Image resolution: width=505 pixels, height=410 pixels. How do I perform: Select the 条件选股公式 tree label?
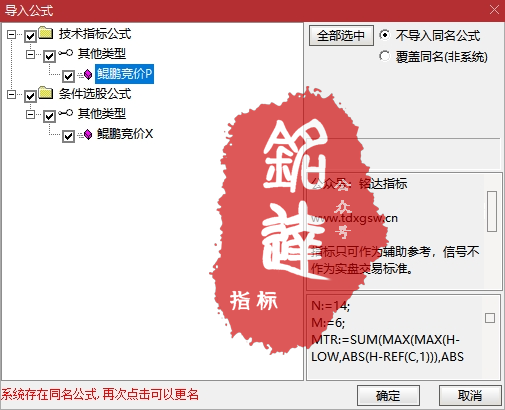click(95, 94)
